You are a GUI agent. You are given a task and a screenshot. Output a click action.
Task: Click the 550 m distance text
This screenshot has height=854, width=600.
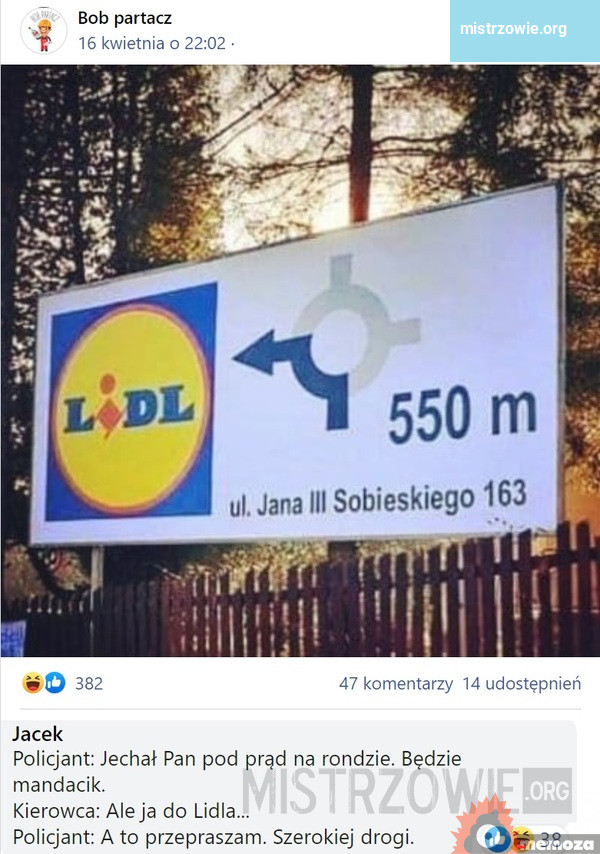point(463,414)
